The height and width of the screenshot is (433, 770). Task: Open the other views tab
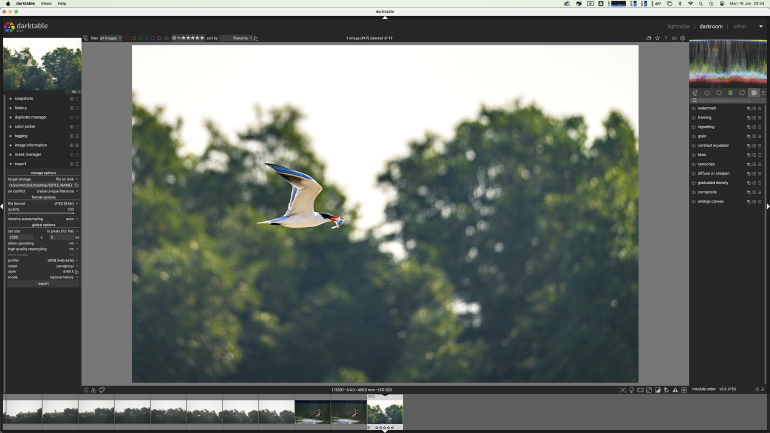[740, 27]
